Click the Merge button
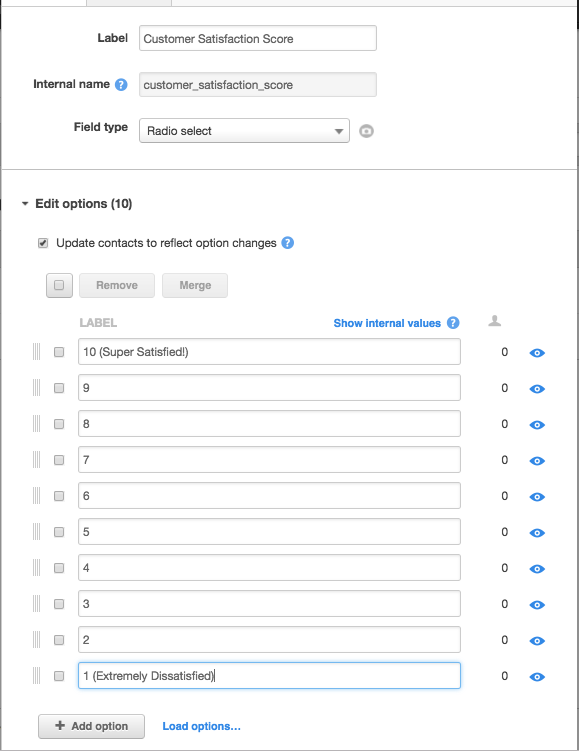Screen dimensions: 579x751 pos(195,285)
